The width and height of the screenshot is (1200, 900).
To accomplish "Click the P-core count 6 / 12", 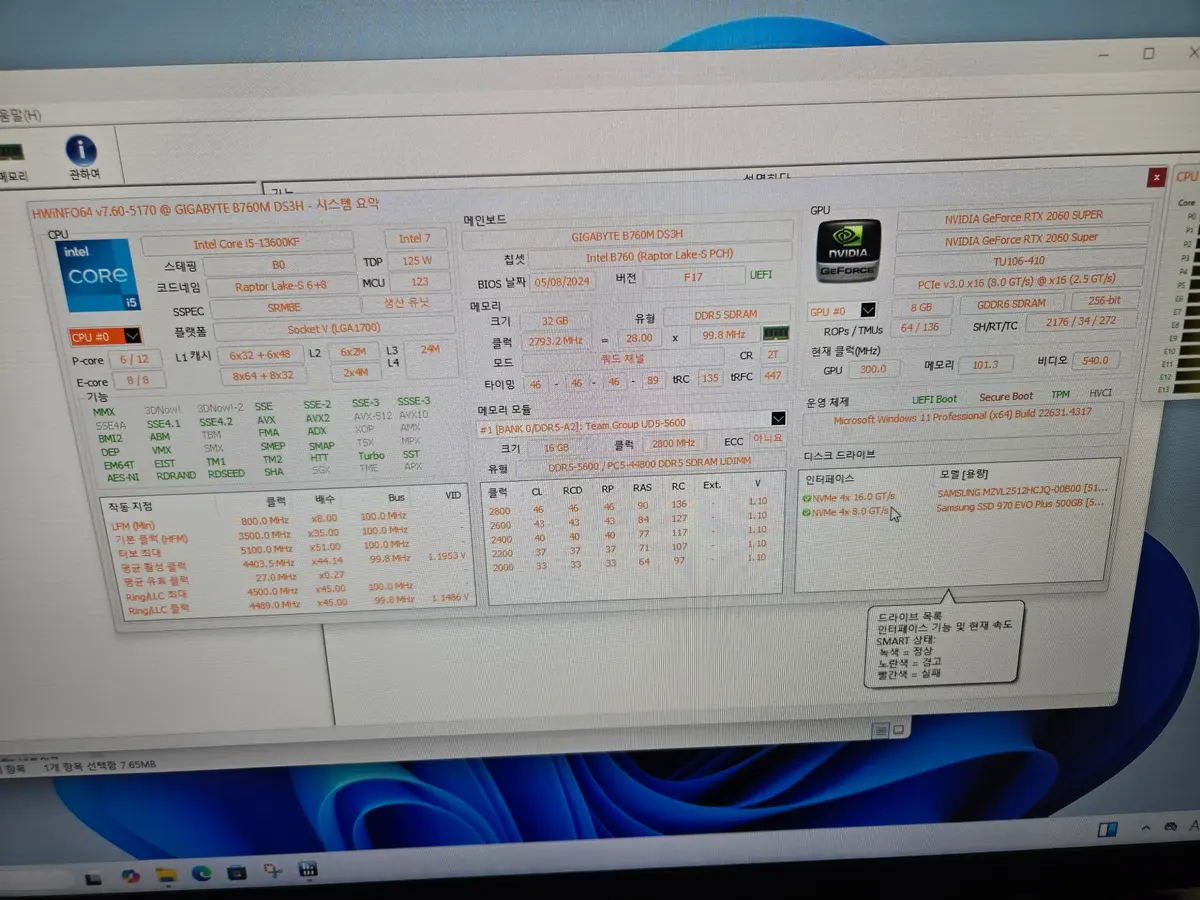I will (x=134, y=360).
